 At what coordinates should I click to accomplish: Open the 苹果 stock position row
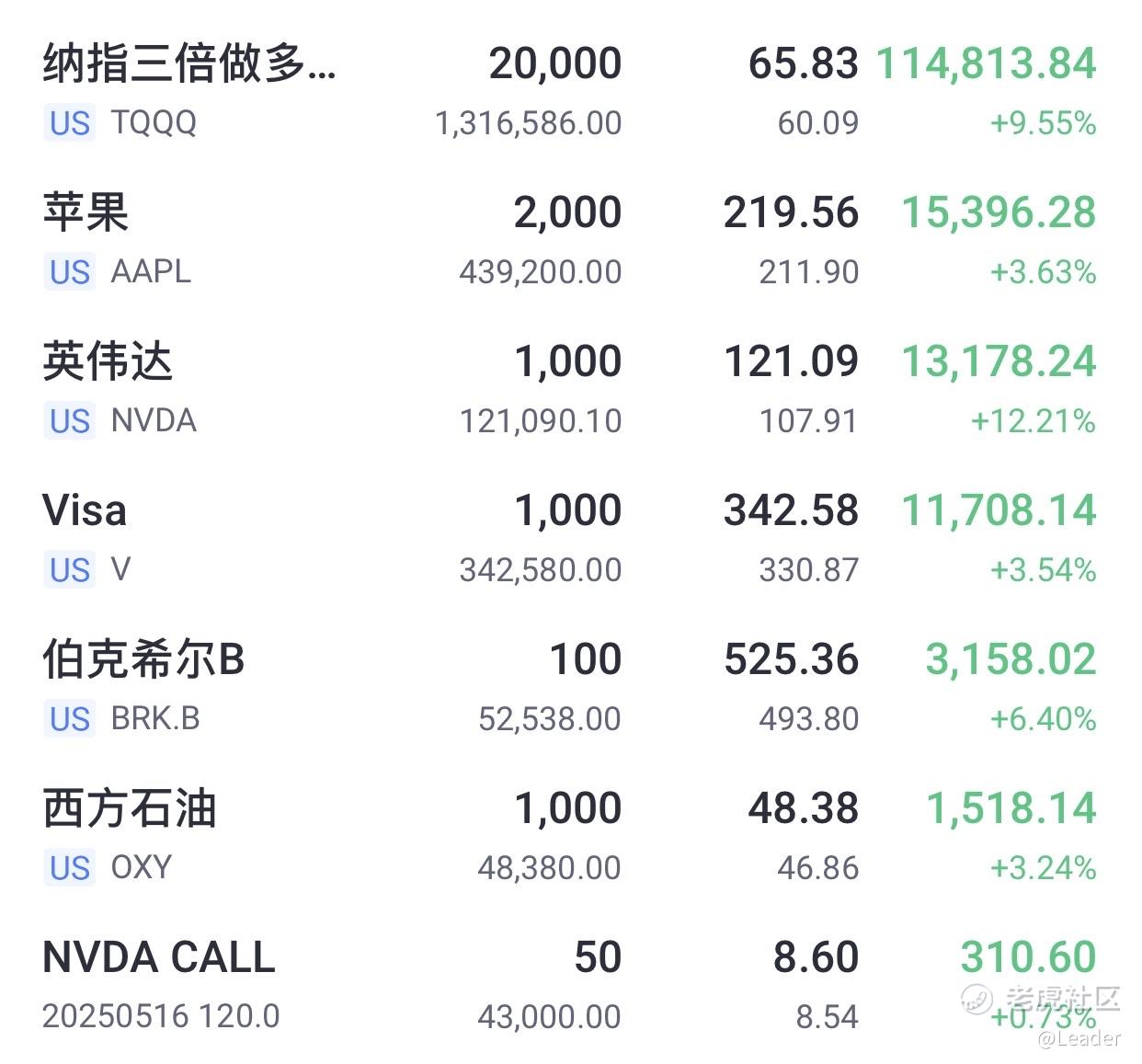pos(570,240)
